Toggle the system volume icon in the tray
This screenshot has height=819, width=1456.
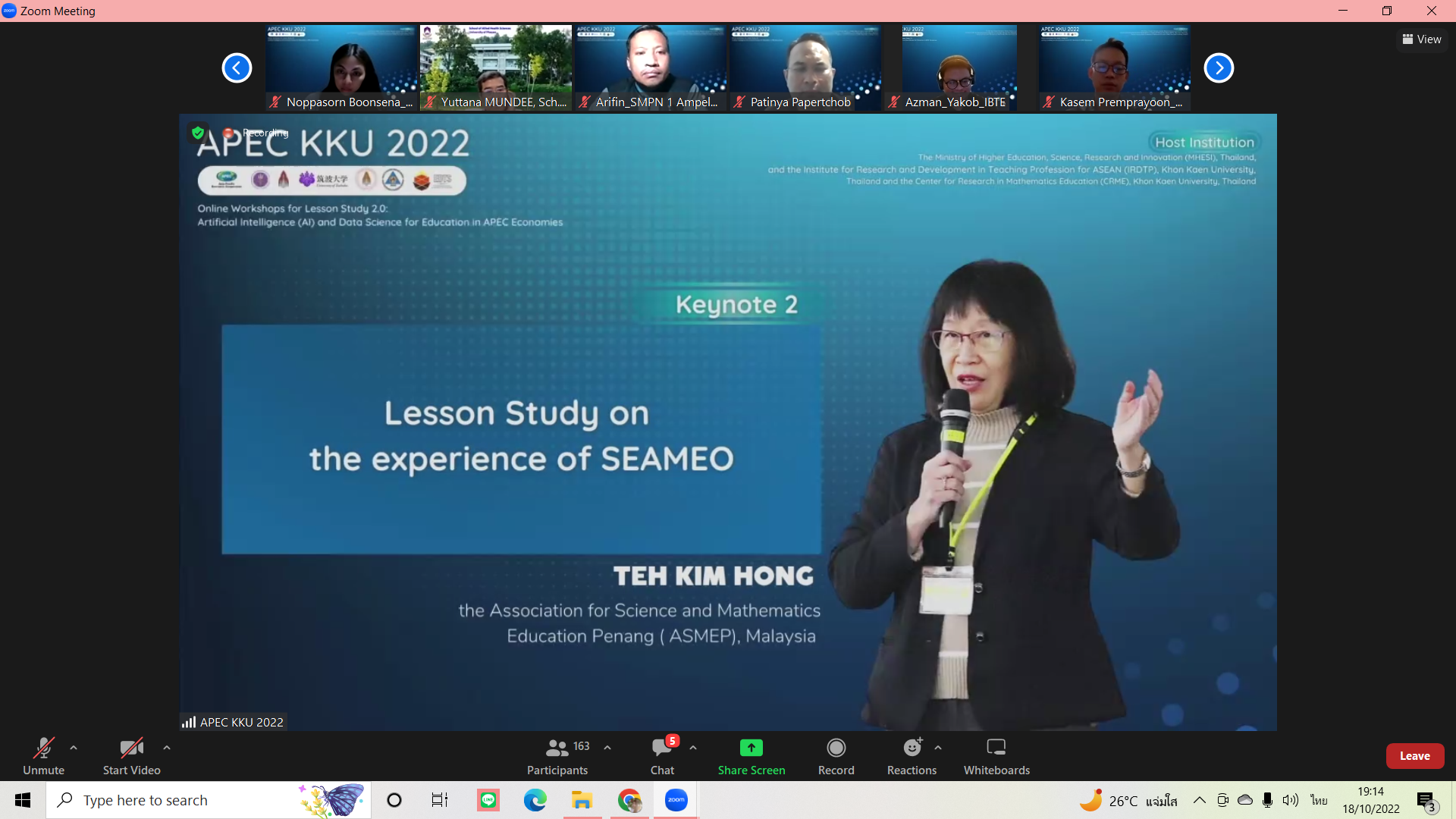1290,800
